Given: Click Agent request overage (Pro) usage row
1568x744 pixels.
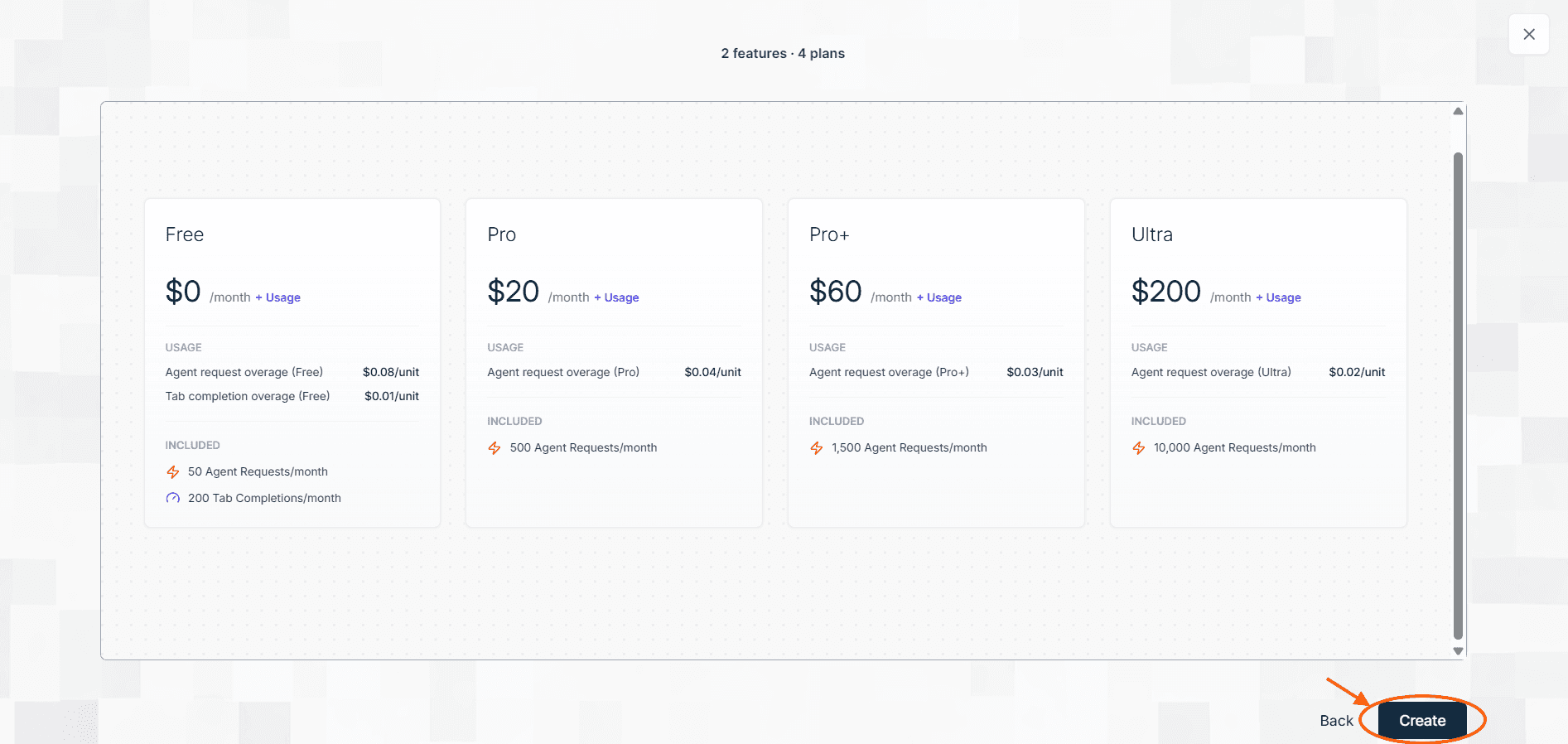Looking at the screenshot, I should pyautogui.click(x=614, y=372).
